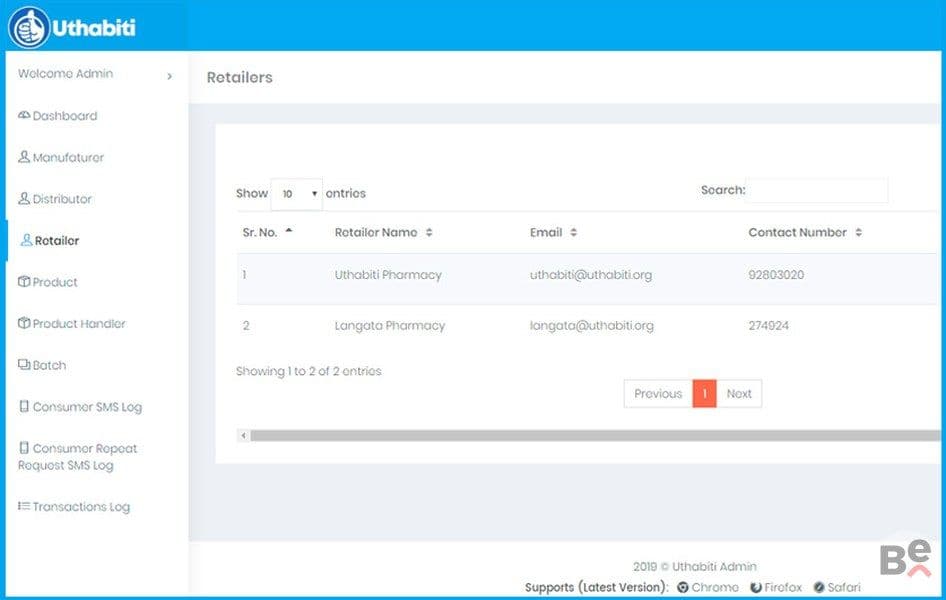The image size is (946, 600).
Task: Open the entries-per-page dropdown showing 10
Action: (x=297, y=194)
